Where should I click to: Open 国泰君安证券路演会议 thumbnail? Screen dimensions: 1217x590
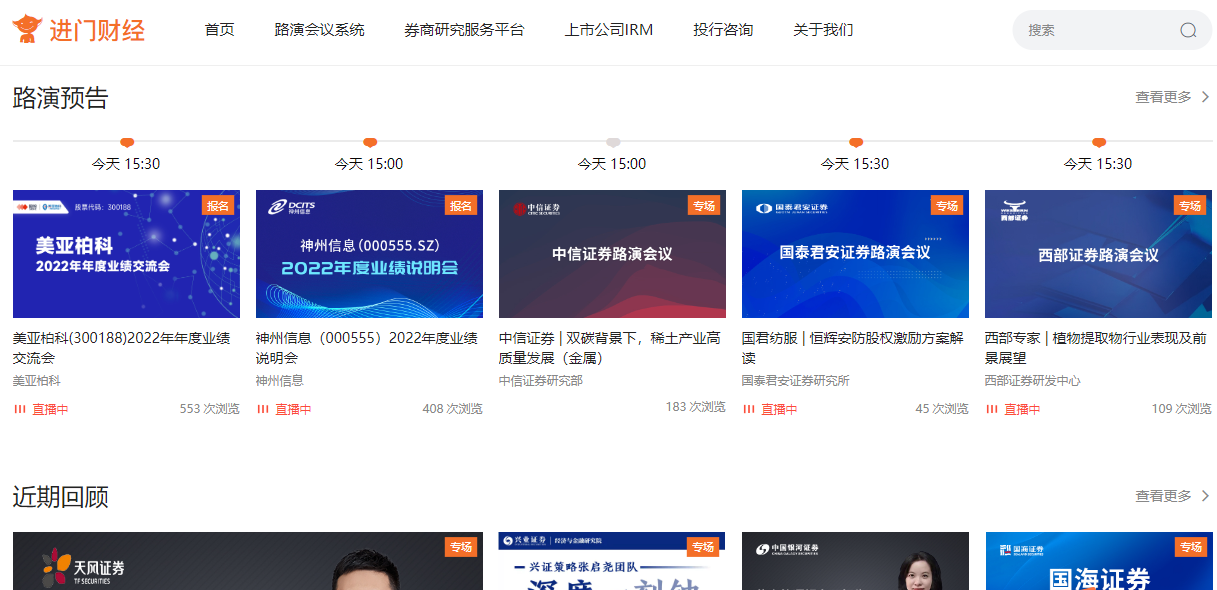855,254
